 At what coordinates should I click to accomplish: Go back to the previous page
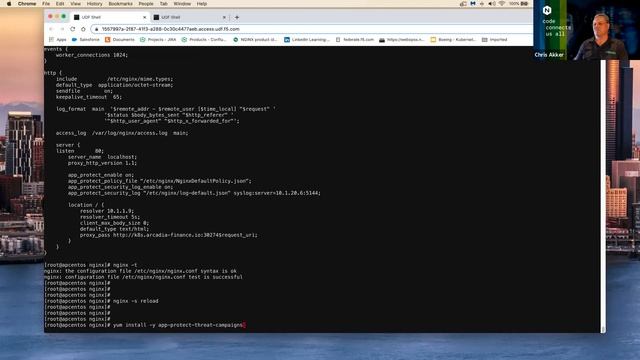coord(51,29)
